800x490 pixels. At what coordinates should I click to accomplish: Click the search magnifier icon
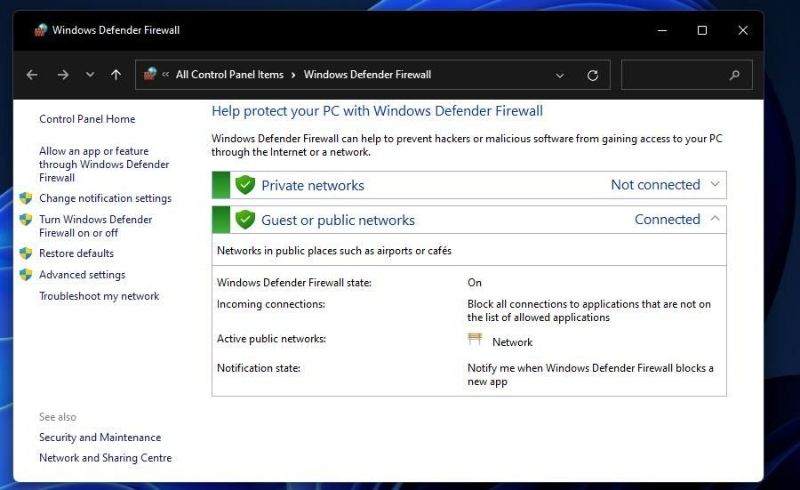(735, 75)
